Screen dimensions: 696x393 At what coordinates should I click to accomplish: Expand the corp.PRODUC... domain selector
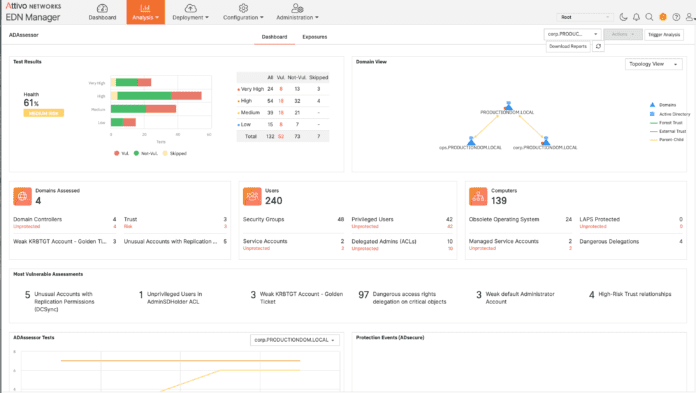point(572,34)
